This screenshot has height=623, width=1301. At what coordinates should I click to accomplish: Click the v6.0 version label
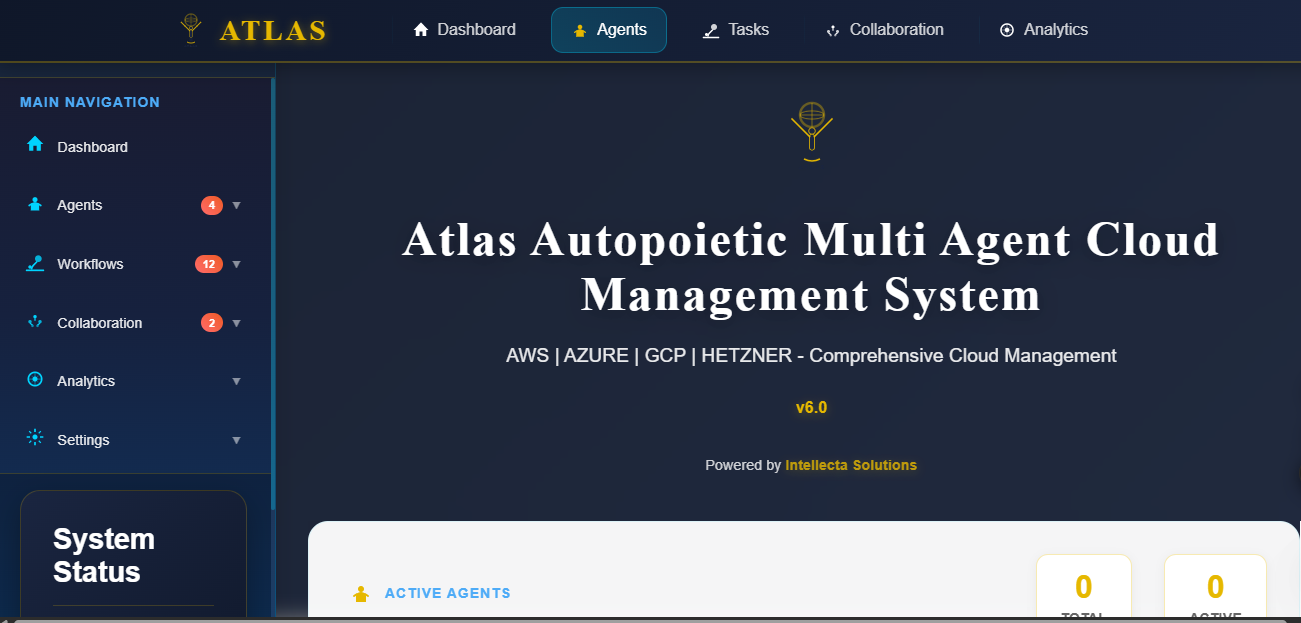click(x=811, y=408)
